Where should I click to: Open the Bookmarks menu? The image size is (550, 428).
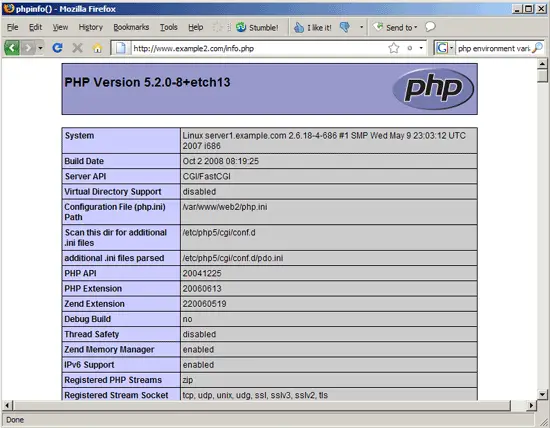pyautogui.click(x=131, y=27)
